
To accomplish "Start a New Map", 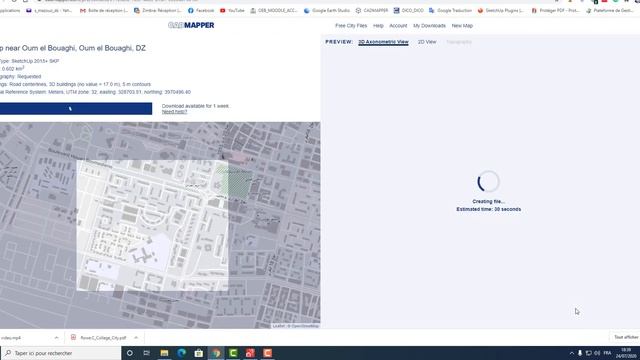I will click(x=462, y=26).
